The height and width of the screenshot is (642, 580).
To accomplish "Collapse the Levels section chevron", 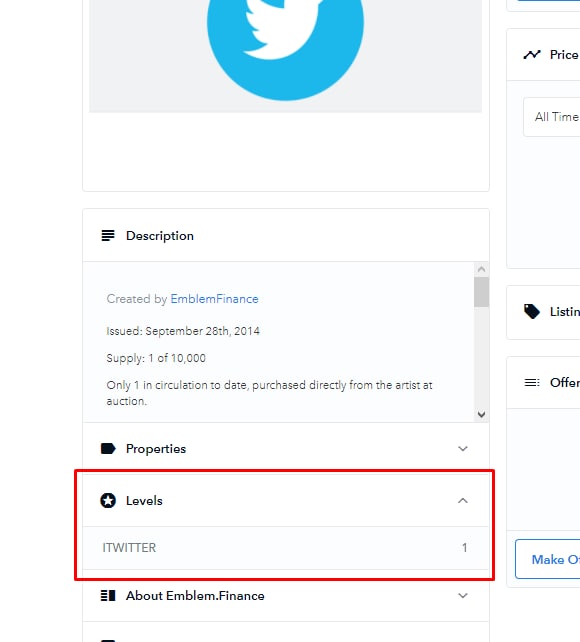I will click(463, 501).
